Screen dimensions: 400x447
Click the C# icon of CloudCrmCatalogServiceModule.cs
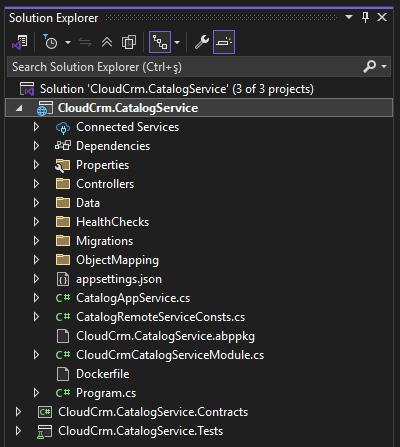(x=63, y=355)
